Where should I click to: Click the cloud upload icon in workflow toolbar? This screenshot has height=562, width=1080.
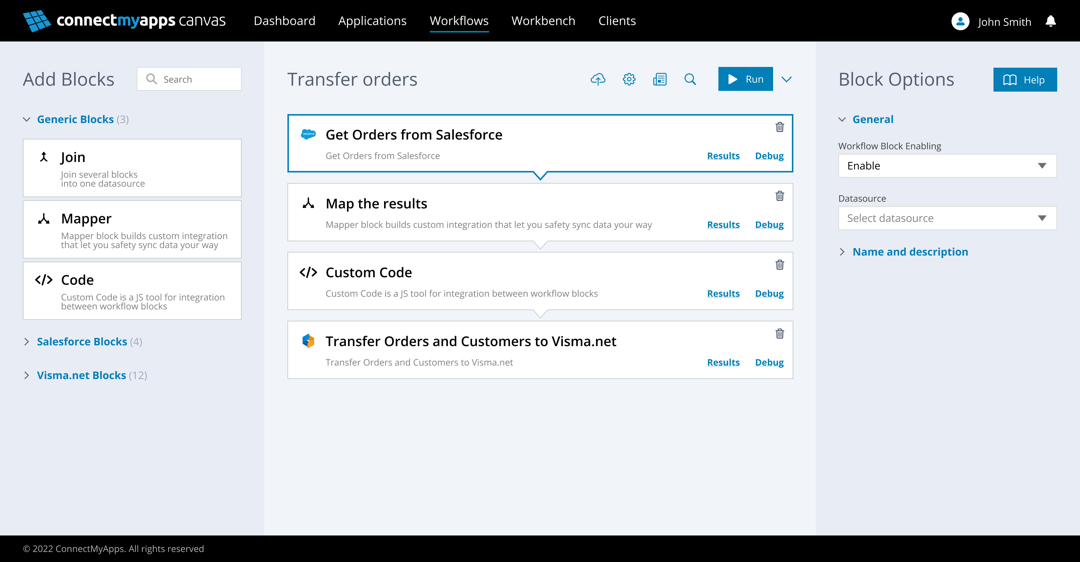pos(598,79)
